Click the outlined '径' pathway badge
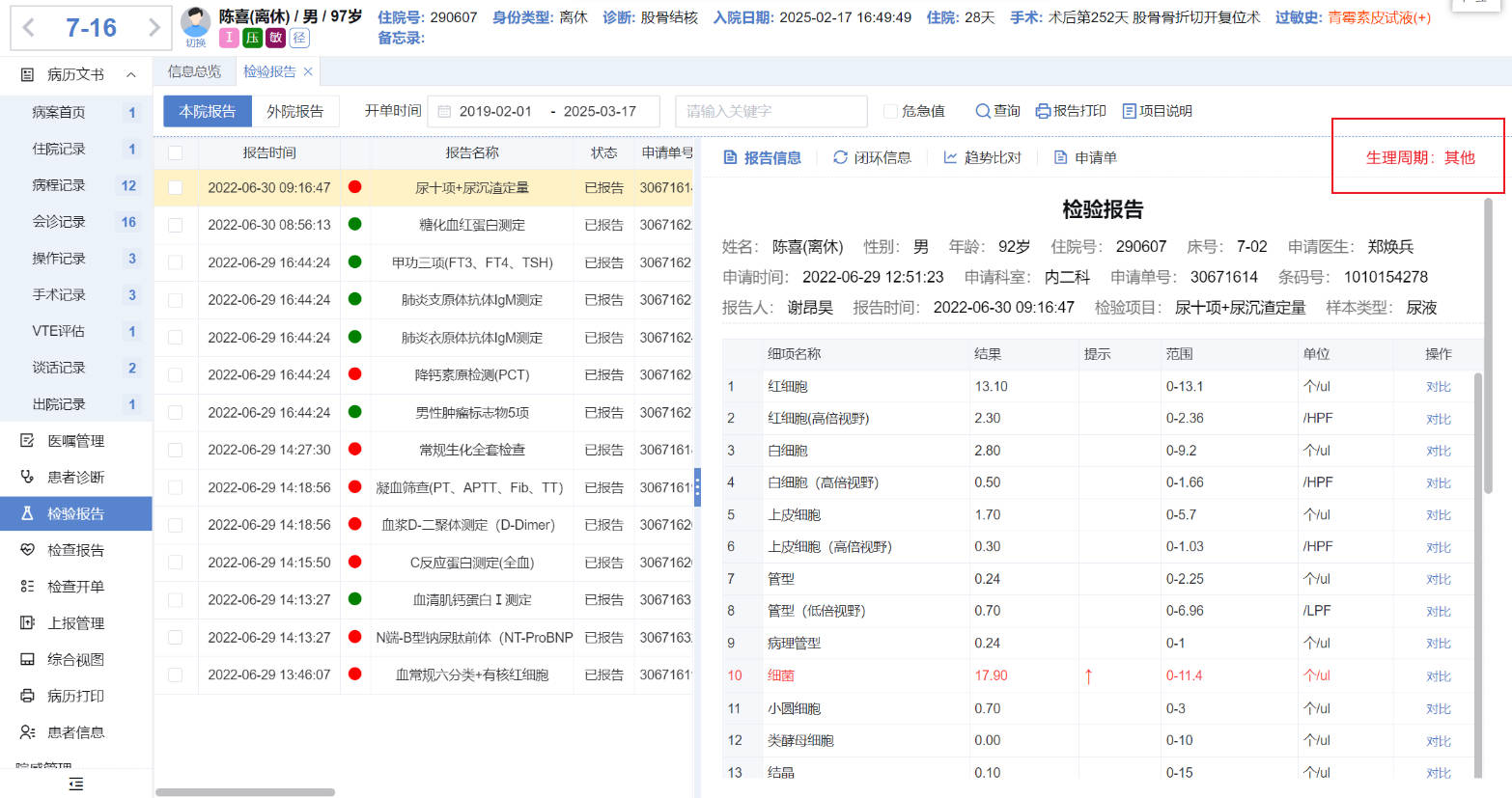 299,38
